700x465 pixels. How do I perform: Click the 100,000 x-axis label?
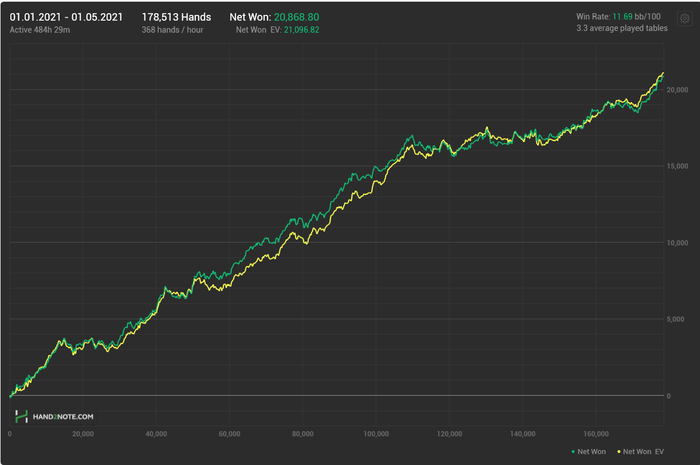click(376, 434)
